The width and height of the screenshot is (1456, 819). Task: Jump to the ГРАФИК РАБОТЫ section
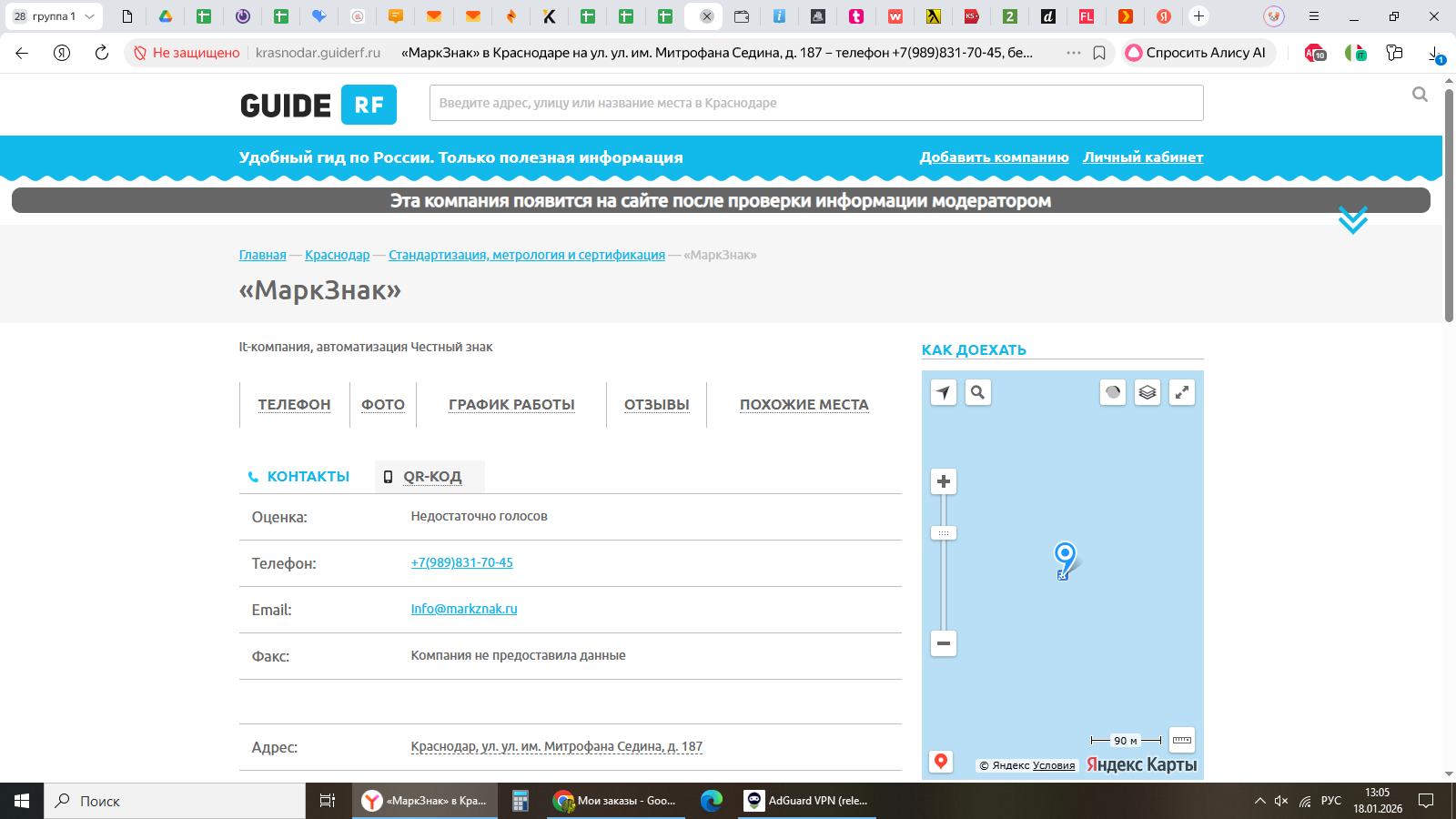511,404
